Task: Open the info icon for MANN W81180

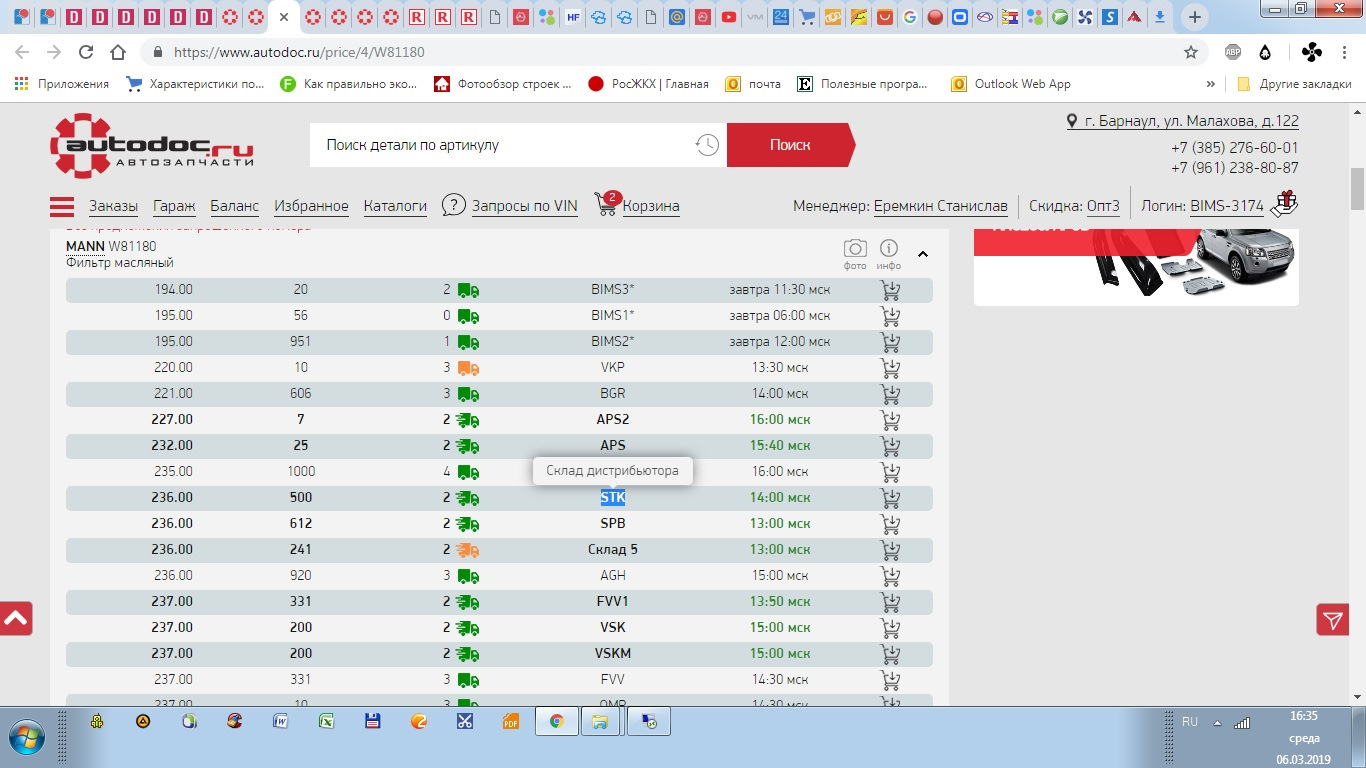Action: (x=889, y=248)
